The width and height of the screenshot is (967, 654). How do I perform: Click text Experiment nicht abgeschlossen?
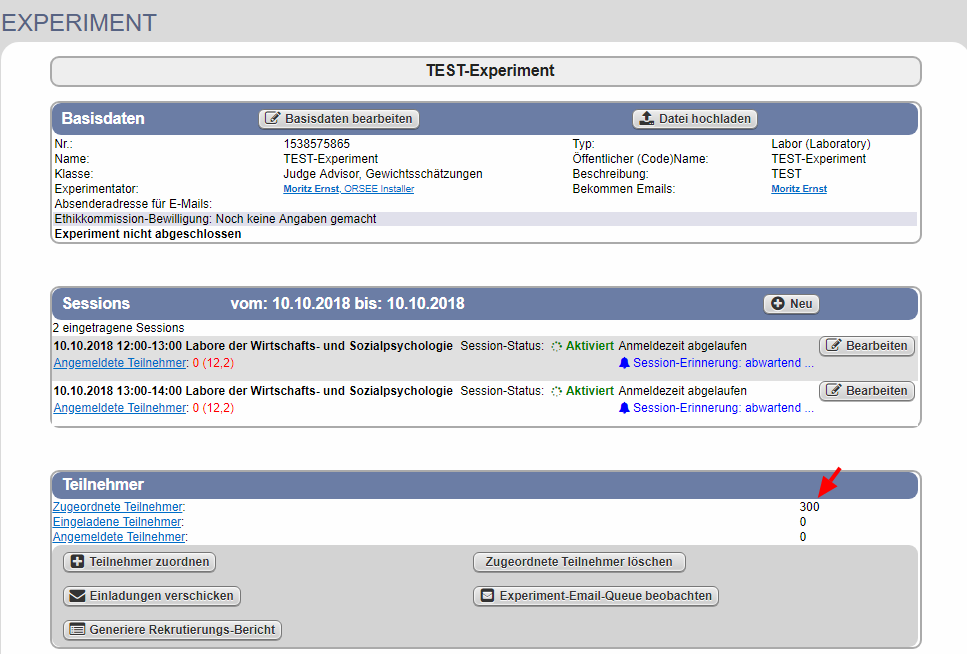click(148, 234)
